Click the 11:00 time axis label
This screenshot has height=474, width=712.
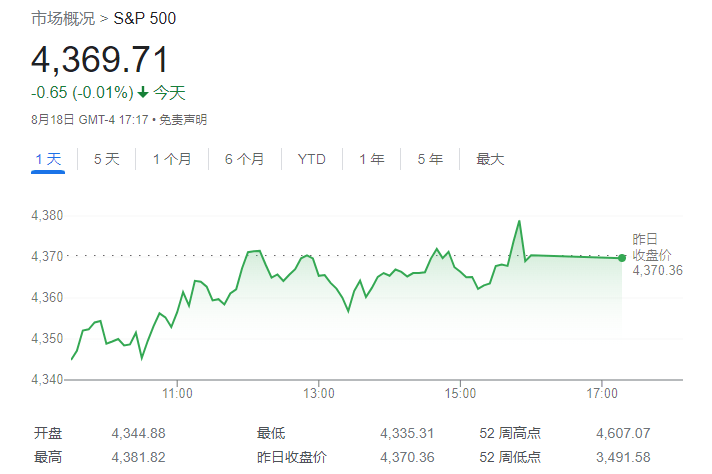tap(177, 393)
